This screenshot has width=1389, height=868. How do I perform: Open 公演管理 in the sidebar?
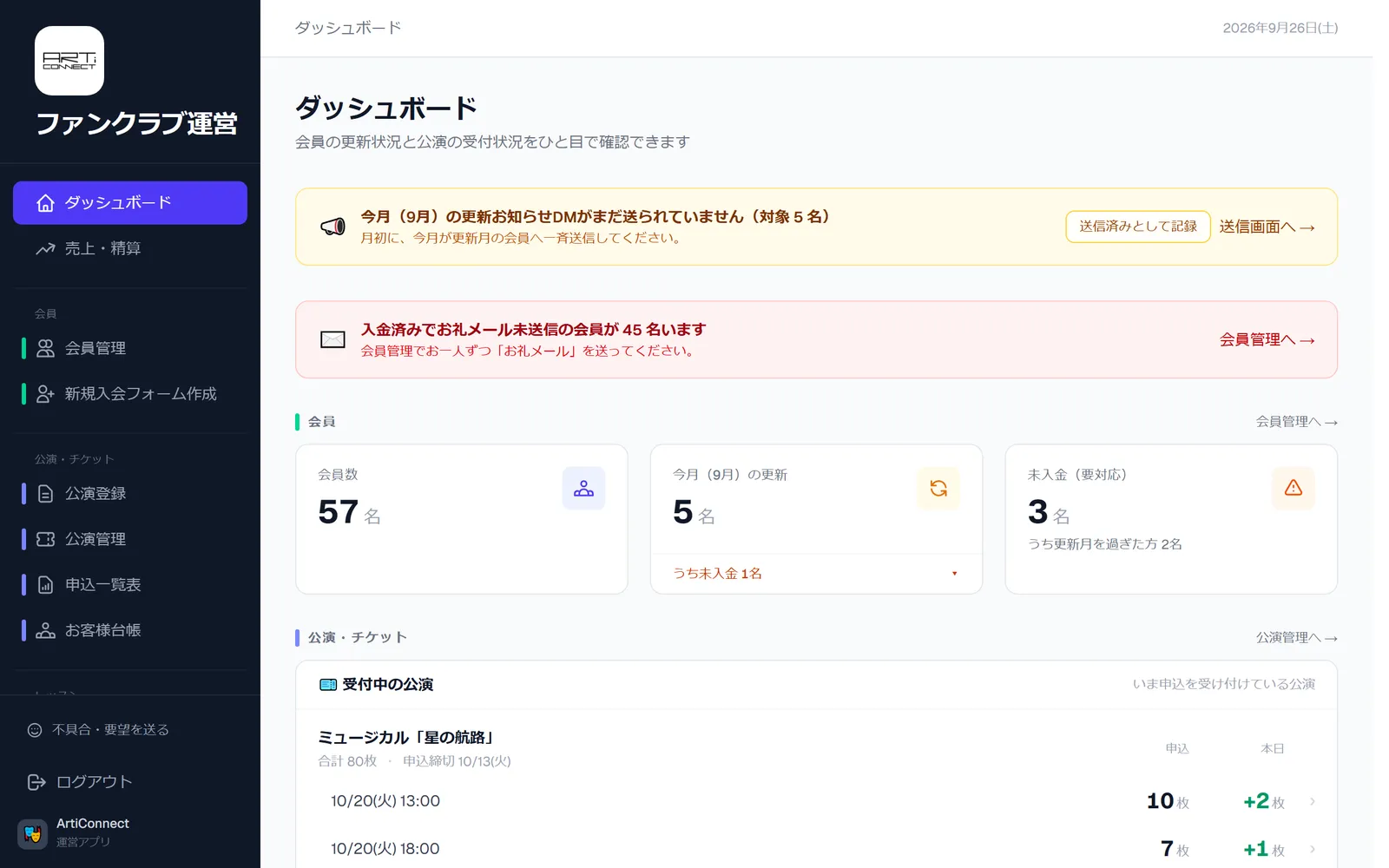[130, 539]
